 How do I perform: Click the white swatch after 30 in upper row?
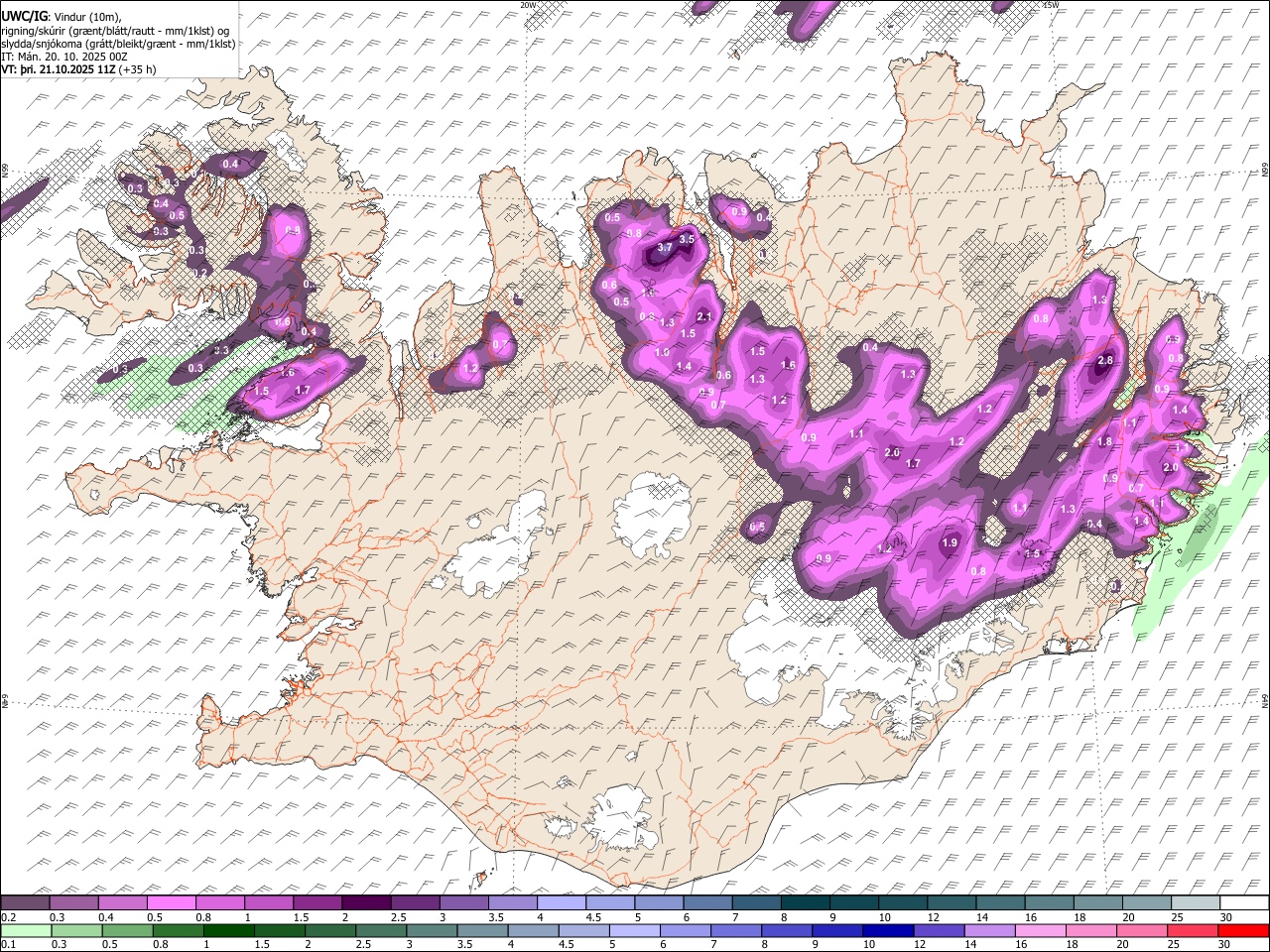click(1244, 902)
